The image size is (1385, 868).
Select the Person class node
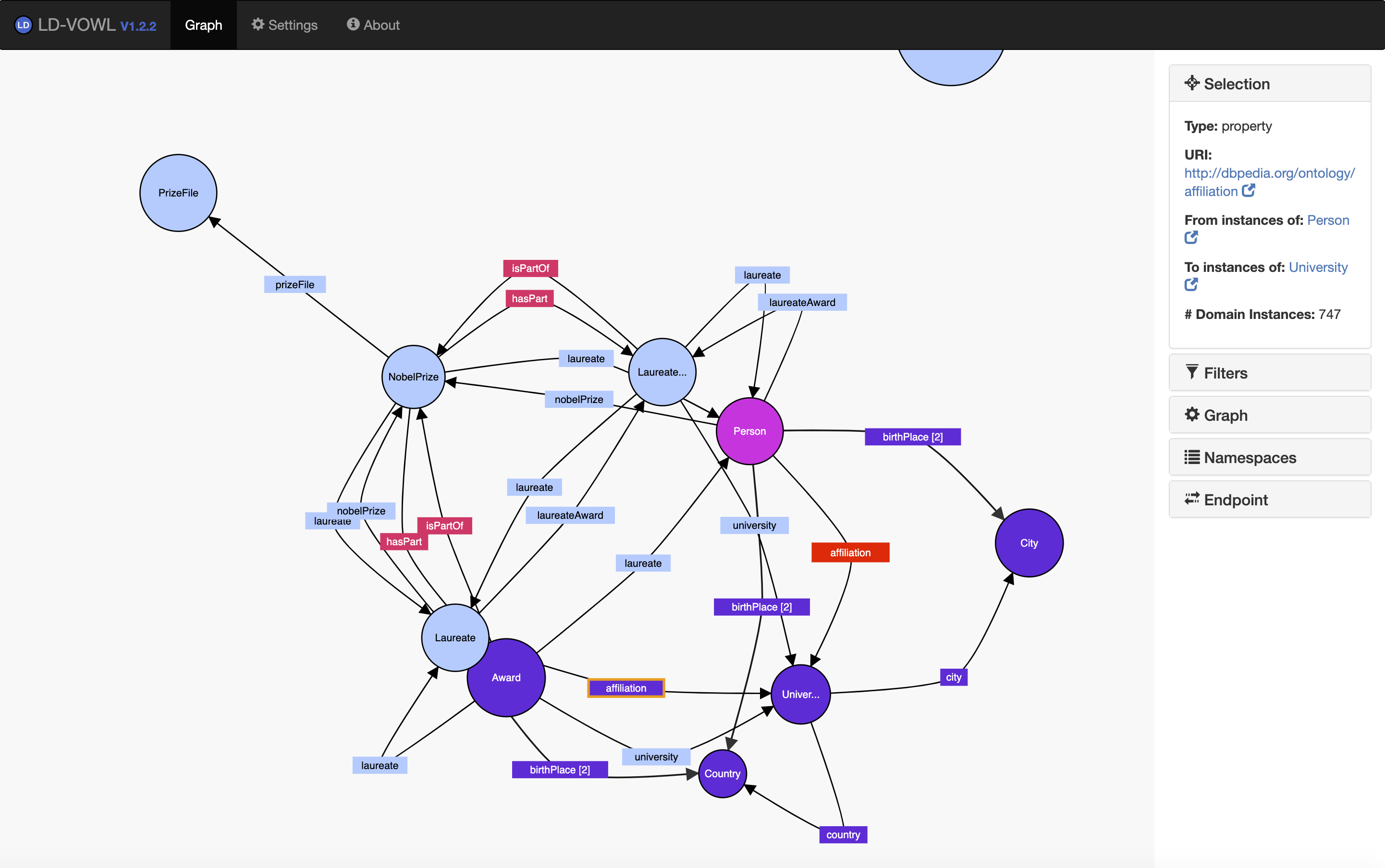click(x=749, y=431)
